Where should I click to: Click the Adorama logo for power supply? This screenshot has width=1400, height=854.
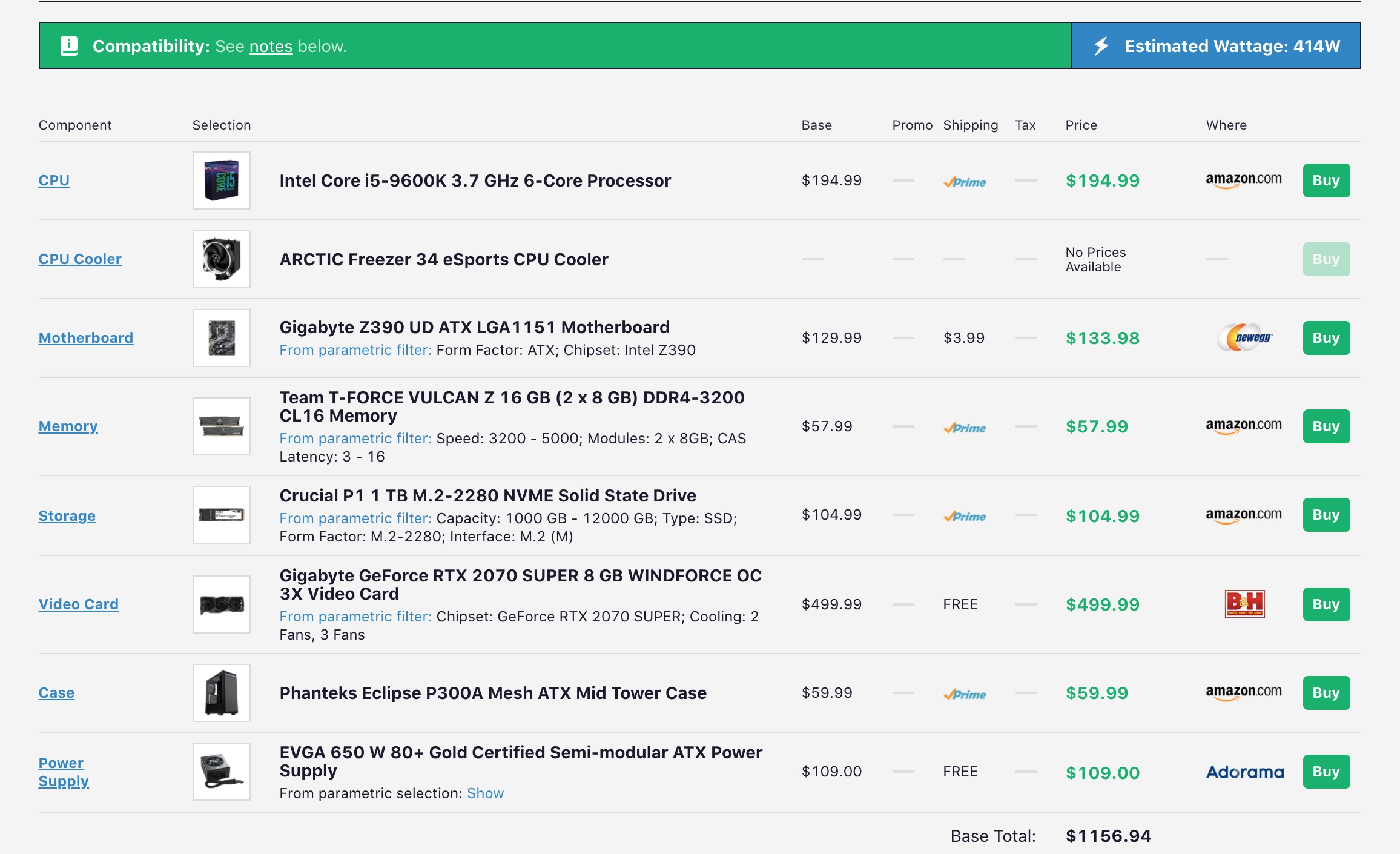tap(1244, 772)
